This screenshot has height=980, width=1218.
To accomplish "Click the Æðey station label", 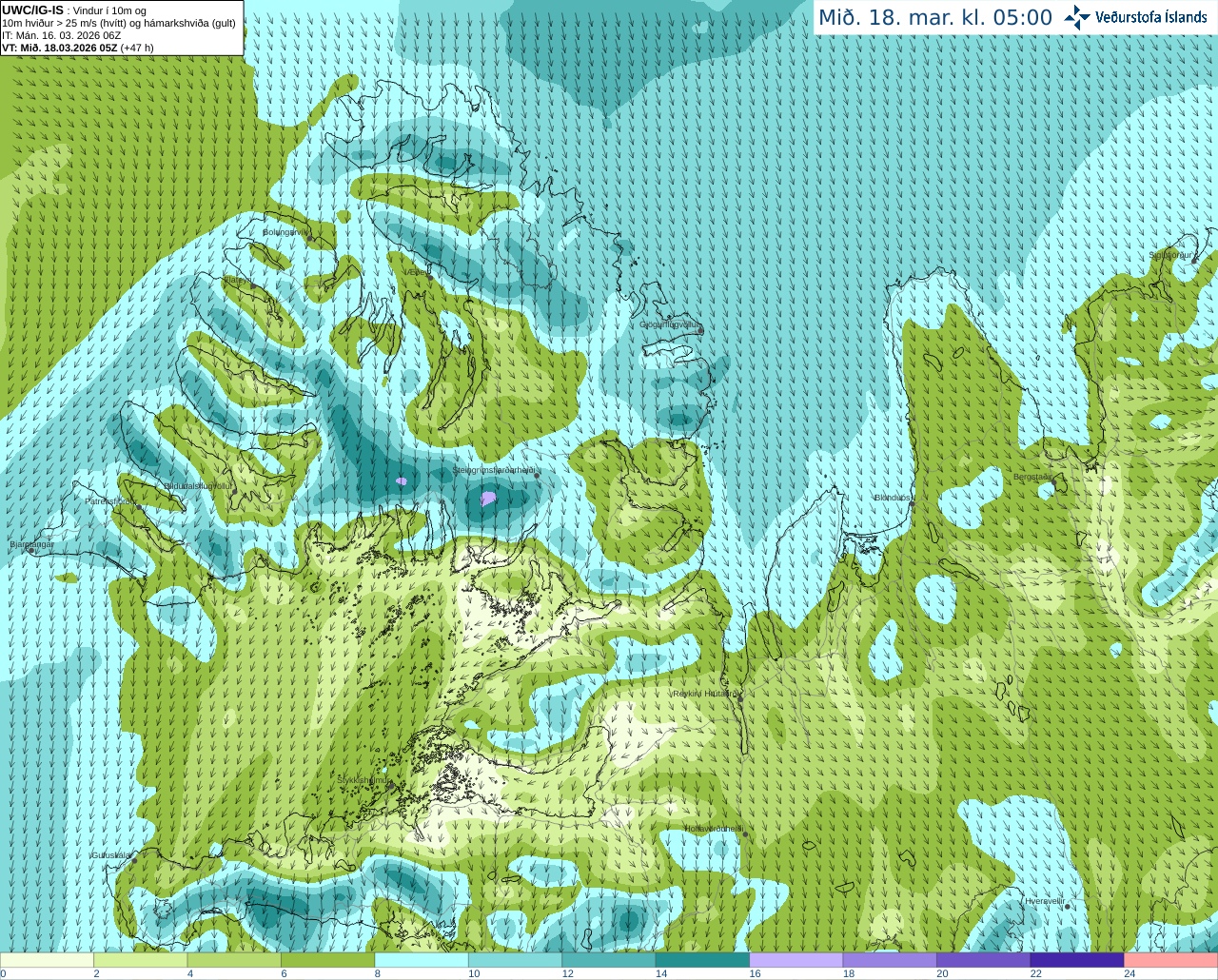I will [417, 272].
